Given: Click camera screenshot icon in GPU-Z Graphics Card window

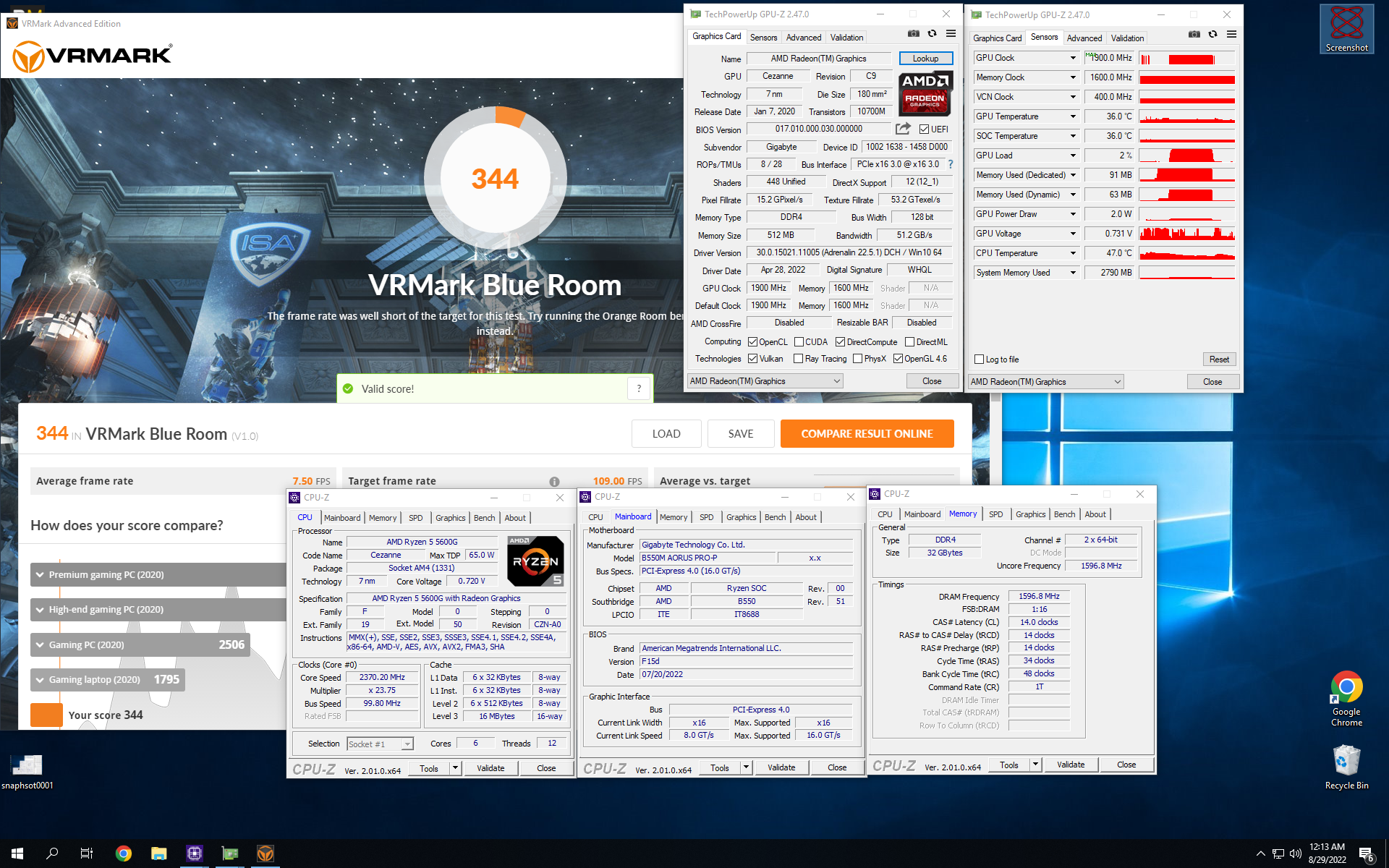Looking at the screenshot, I should tap(914, 34).
